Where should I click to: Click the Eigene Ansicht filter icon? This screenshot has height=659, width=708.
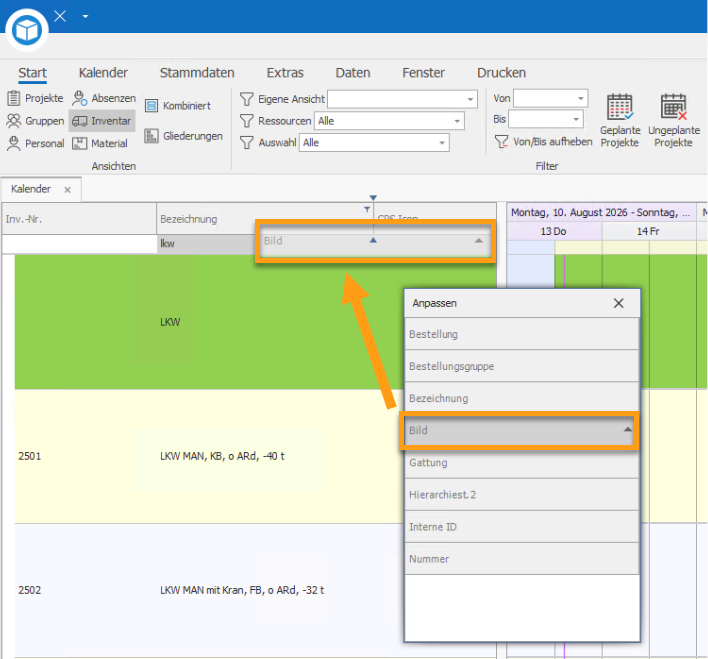point(247,99)
